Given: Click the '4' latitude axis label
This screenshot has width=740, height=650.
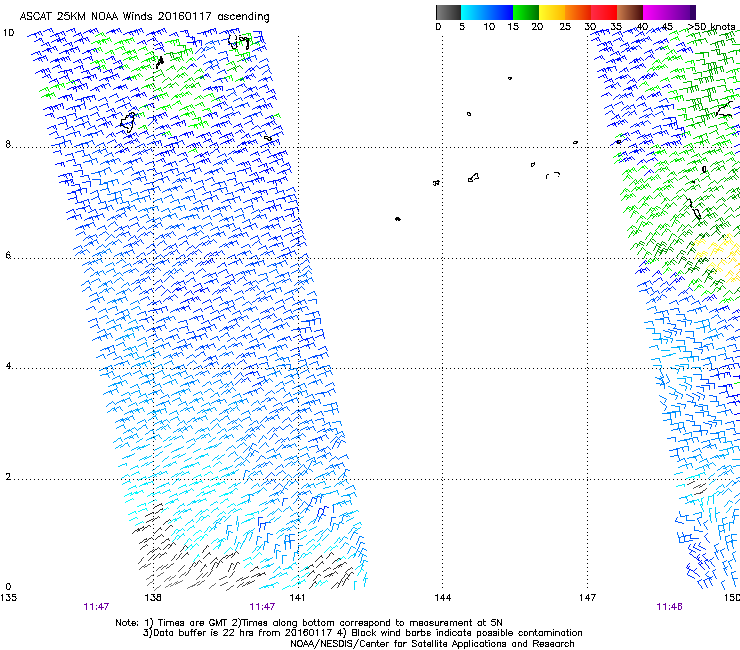Looking at the screenshot, I should (x=8, y=366).
